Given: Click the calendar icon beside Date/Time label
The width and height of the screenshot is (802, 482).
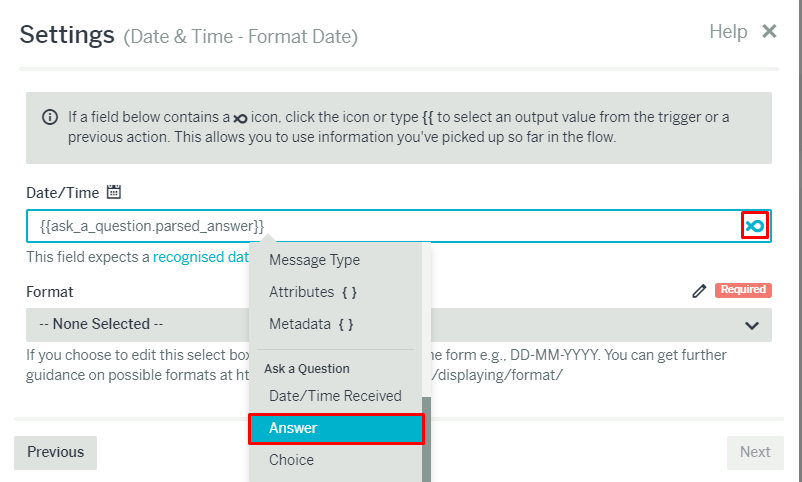Looking at the screenshot, I should (114, 192).
